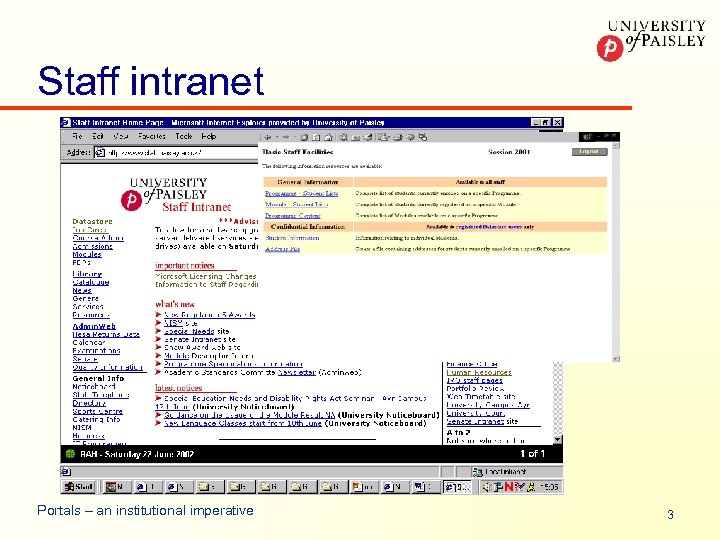Open the Help menu
This screenshot has width=720, height=540.
coord(208,136)
